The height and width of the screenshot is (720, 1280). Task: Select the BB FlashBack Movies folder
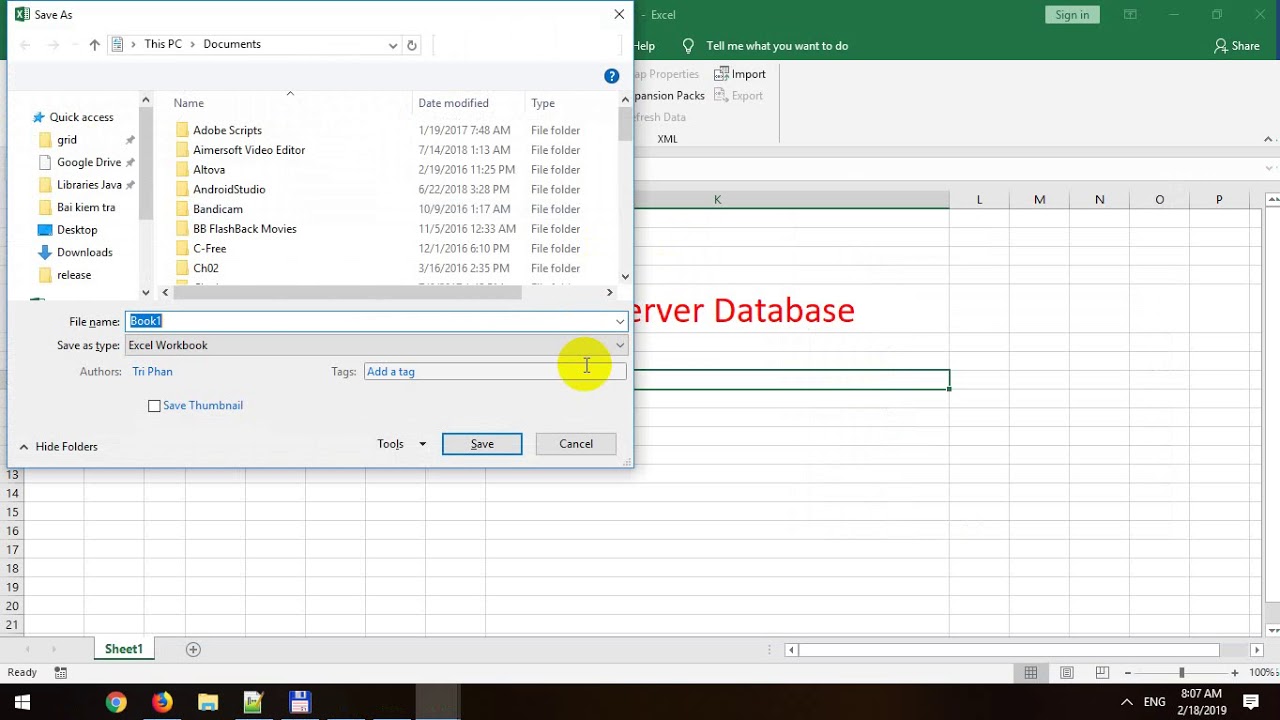[x=245, y=229]
